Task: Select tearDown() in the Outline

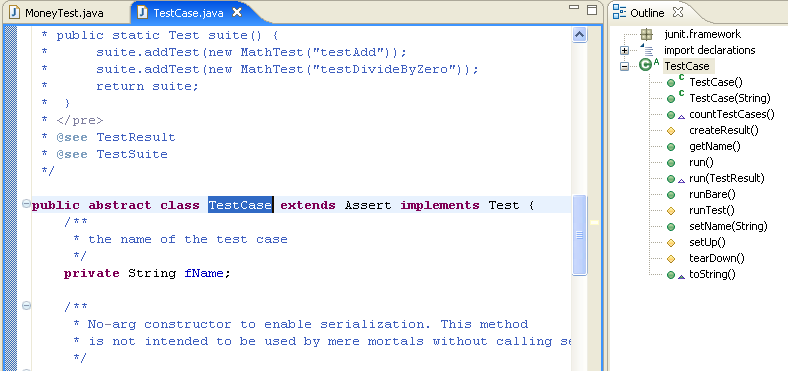Action: (717, 258)
